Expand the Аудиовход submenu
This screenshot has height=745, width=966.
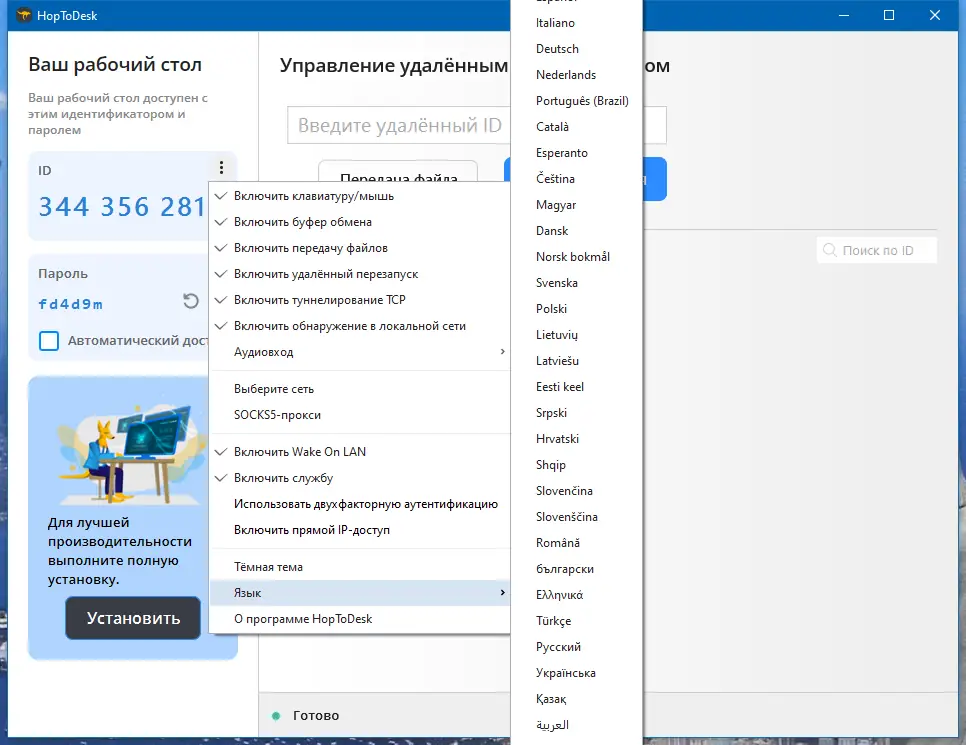(360, 352)
